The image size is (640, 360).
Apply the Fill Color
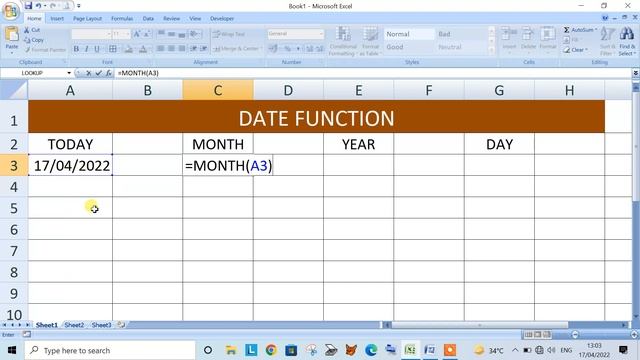tap(129, 49)
